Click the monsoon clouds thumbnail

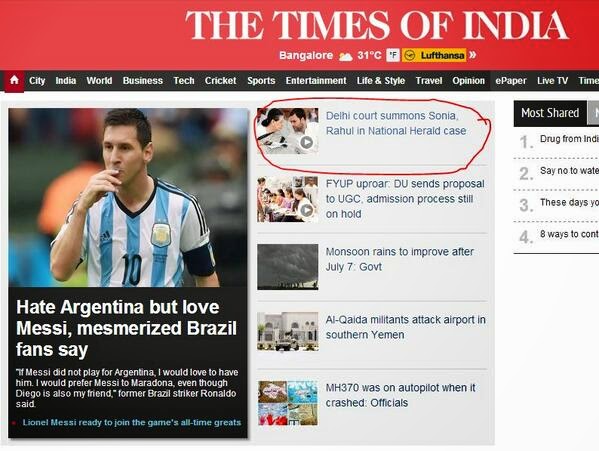point(288,267)
